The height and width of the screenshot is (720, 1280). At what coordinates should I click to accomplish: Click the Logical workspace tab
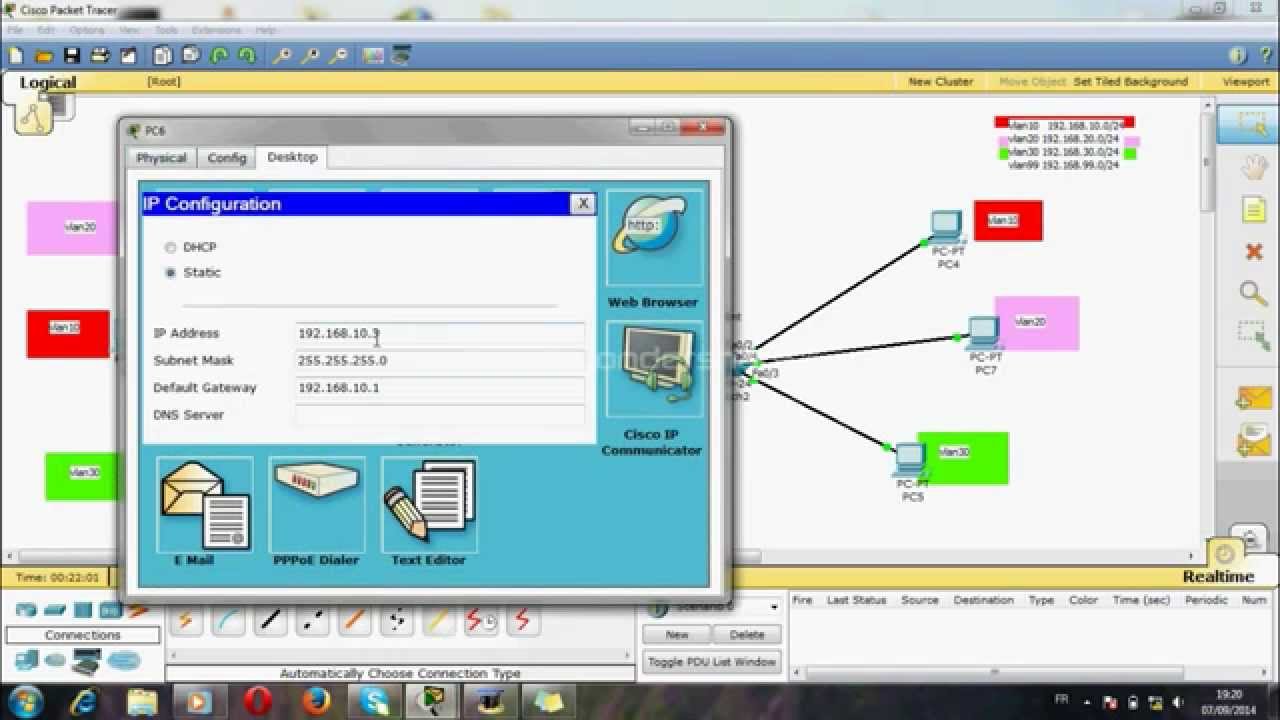click(x=48, y=83)
